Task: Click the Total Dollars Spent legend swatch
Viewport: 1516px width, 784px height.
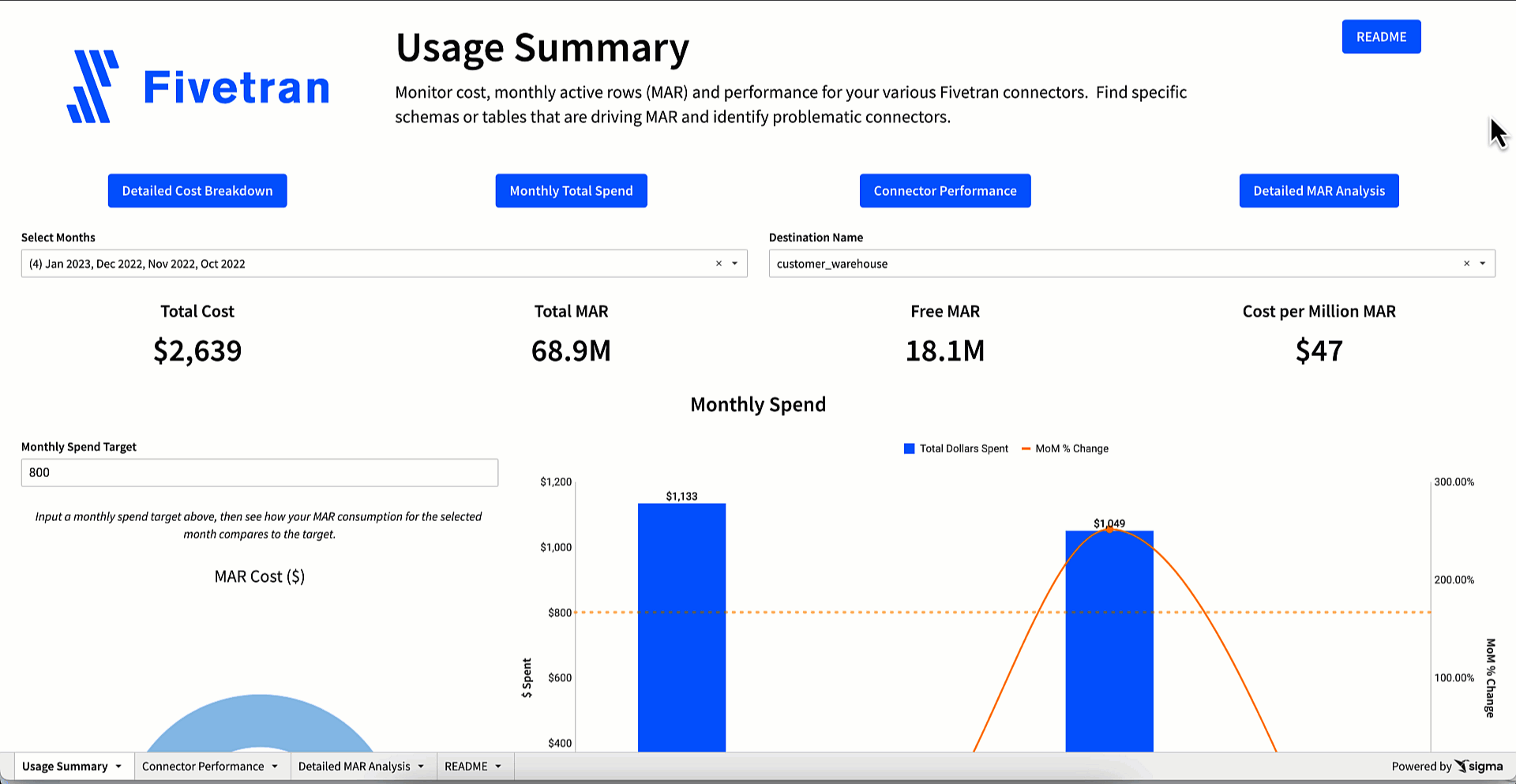Action: point(909,448)
